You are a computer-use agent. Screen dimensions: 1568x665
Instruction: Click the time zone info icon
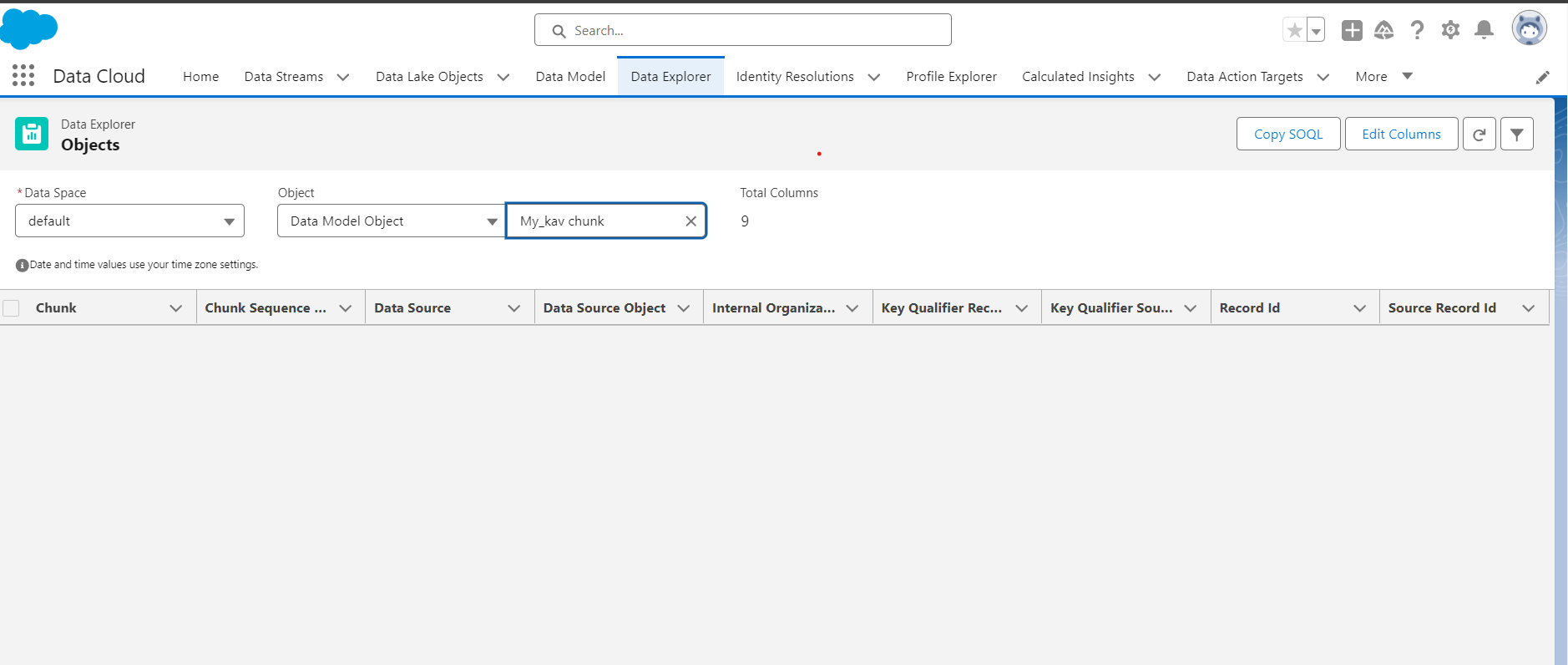tap(23, 265)
